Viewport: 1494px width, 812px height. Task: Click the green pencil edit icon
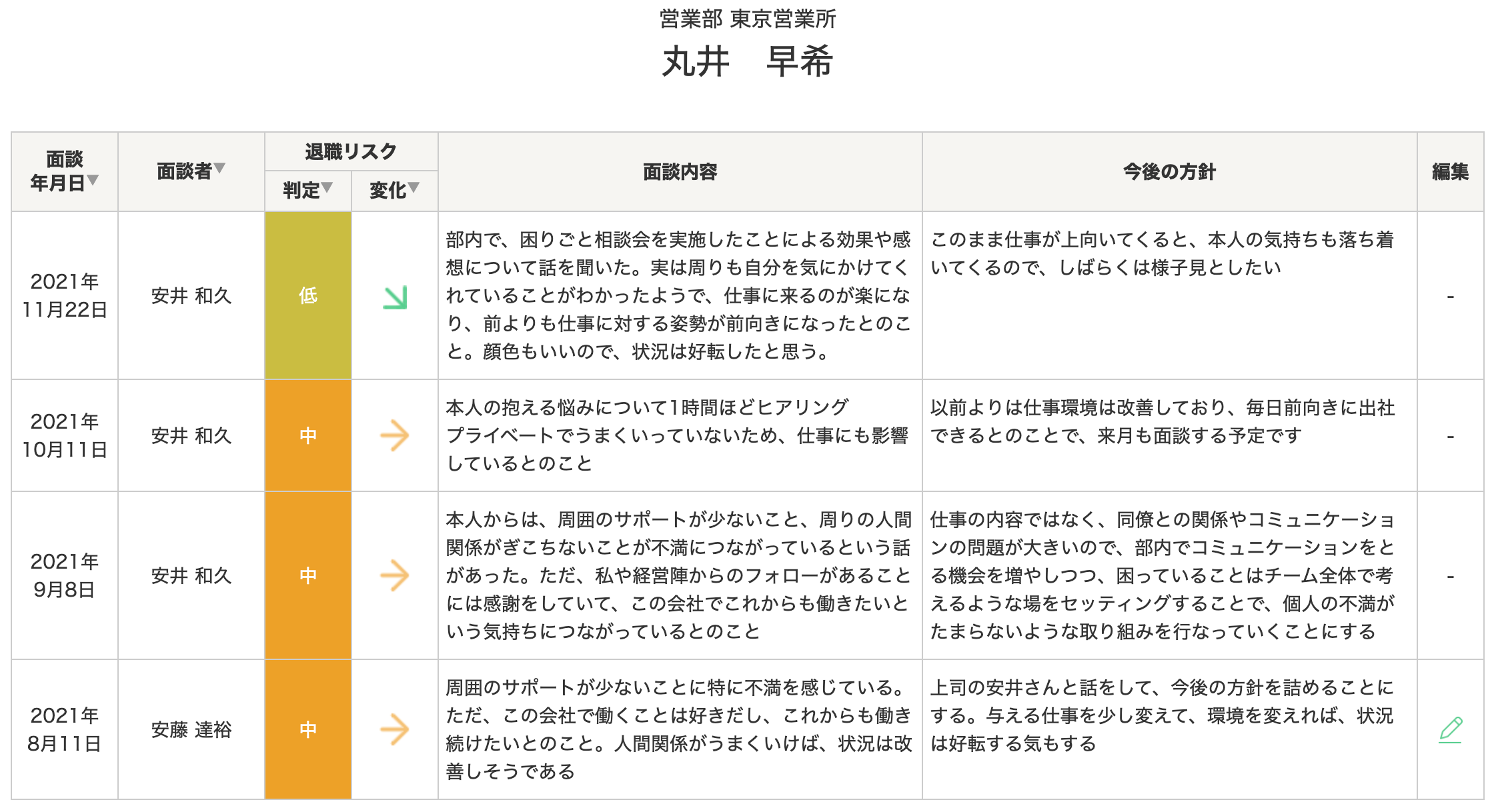point(1450,730)
